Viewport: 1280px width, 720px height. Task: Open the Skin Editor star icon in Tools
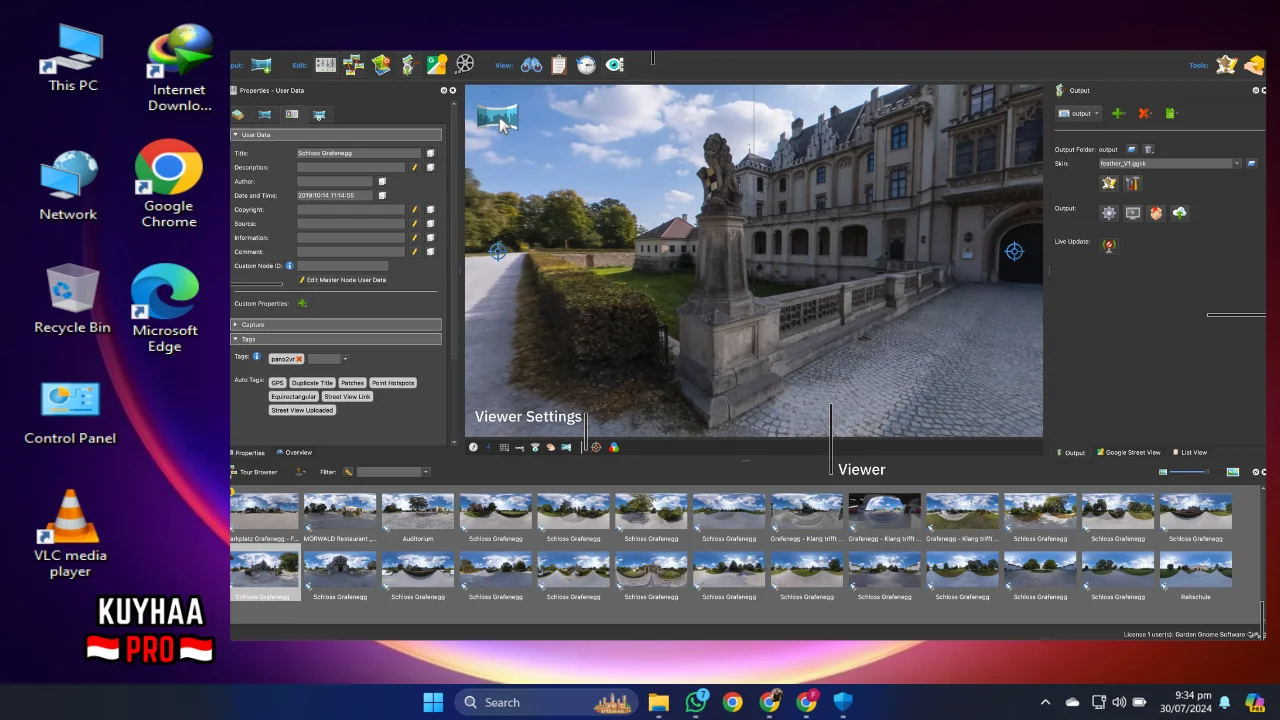coord(1227,65)
